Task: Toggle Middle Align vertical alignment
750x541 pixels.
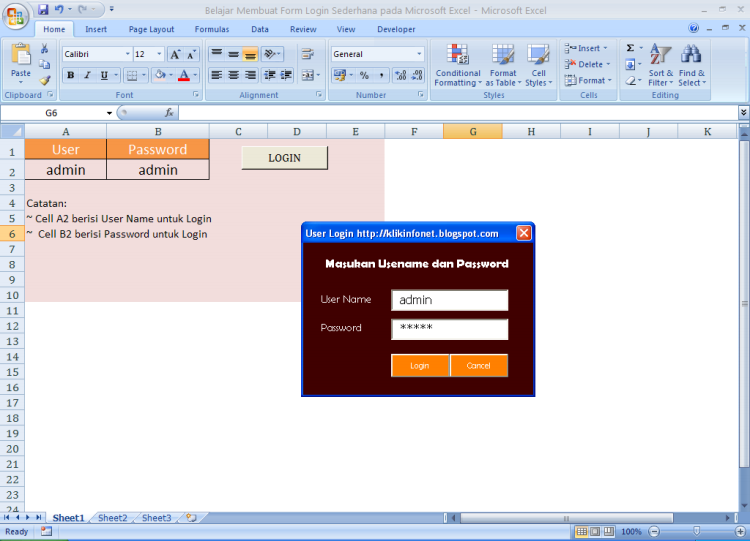Action: [233, 54]
